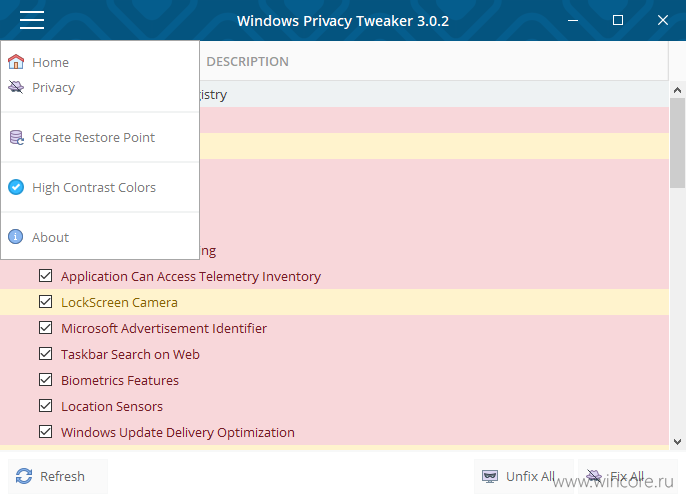
Task: Uncheck Microsoft Advertisement Identifier checkbox
Action: (x=46, y=328)
